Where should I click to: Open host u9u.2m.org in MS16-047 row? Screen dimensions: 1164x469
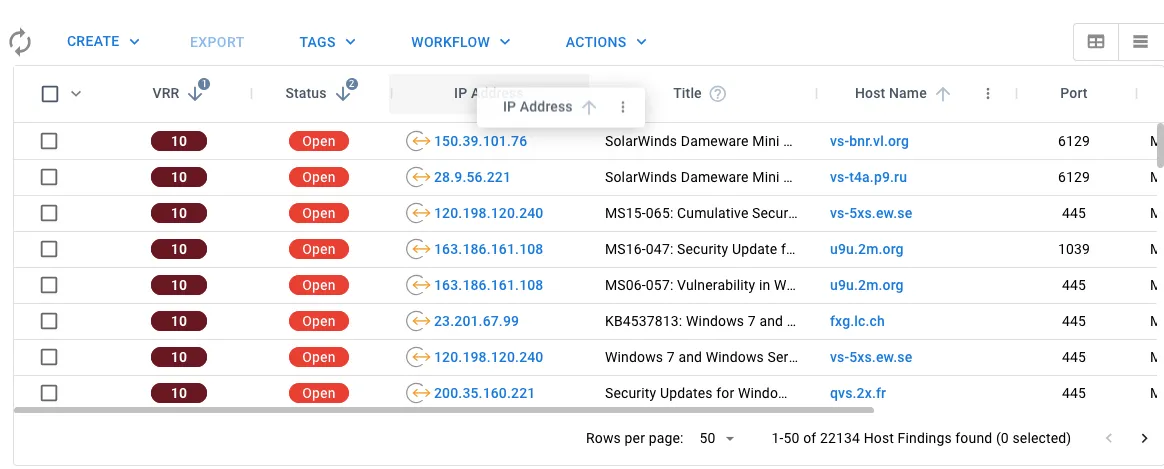866,249
